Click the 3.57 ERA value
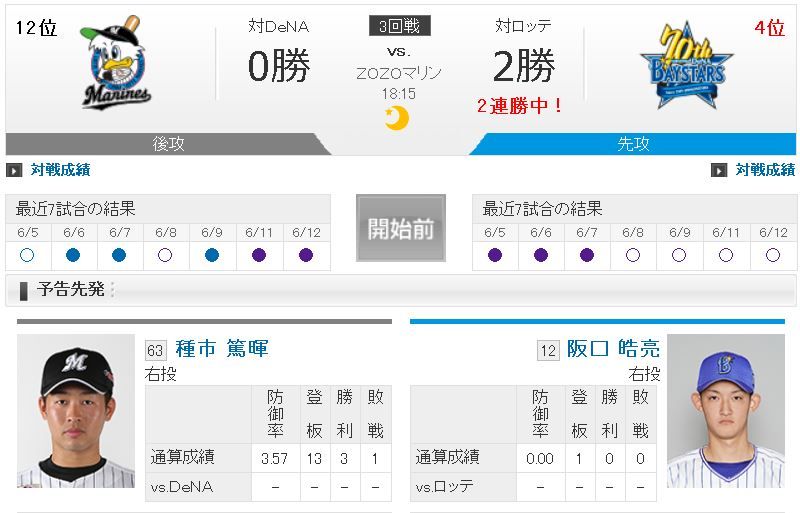The image size is (800, 513). (x=274, y=458)
